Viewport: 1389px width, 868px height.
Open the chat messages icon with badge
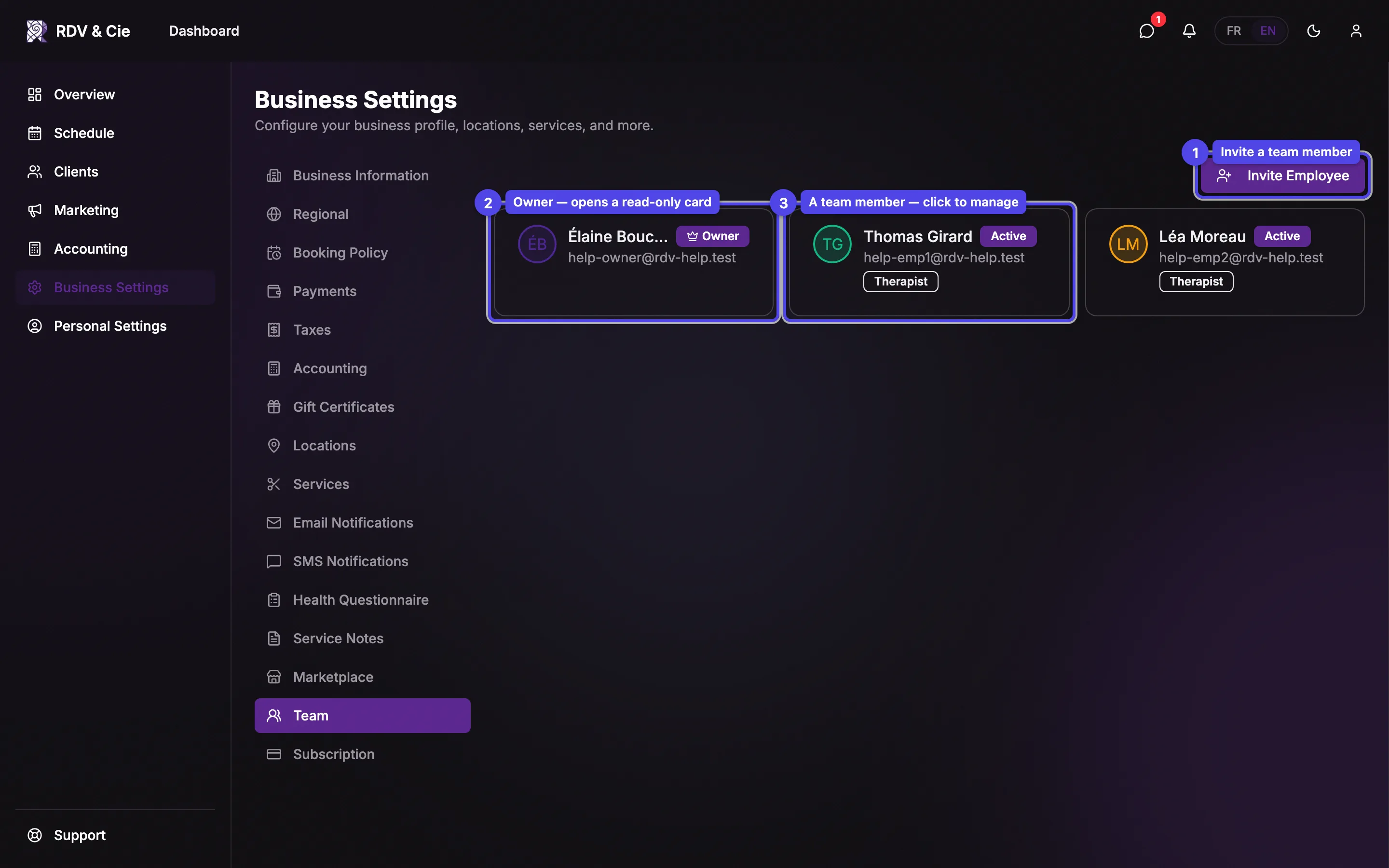(1146, 30)
